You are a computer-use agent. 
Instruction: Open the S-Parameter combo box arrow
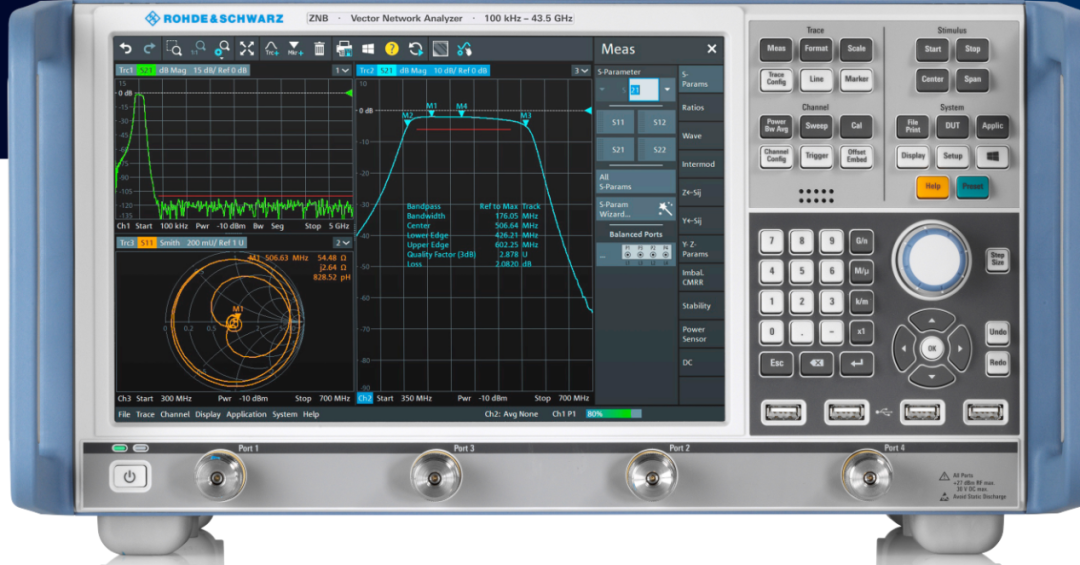[x=667, y=90]
